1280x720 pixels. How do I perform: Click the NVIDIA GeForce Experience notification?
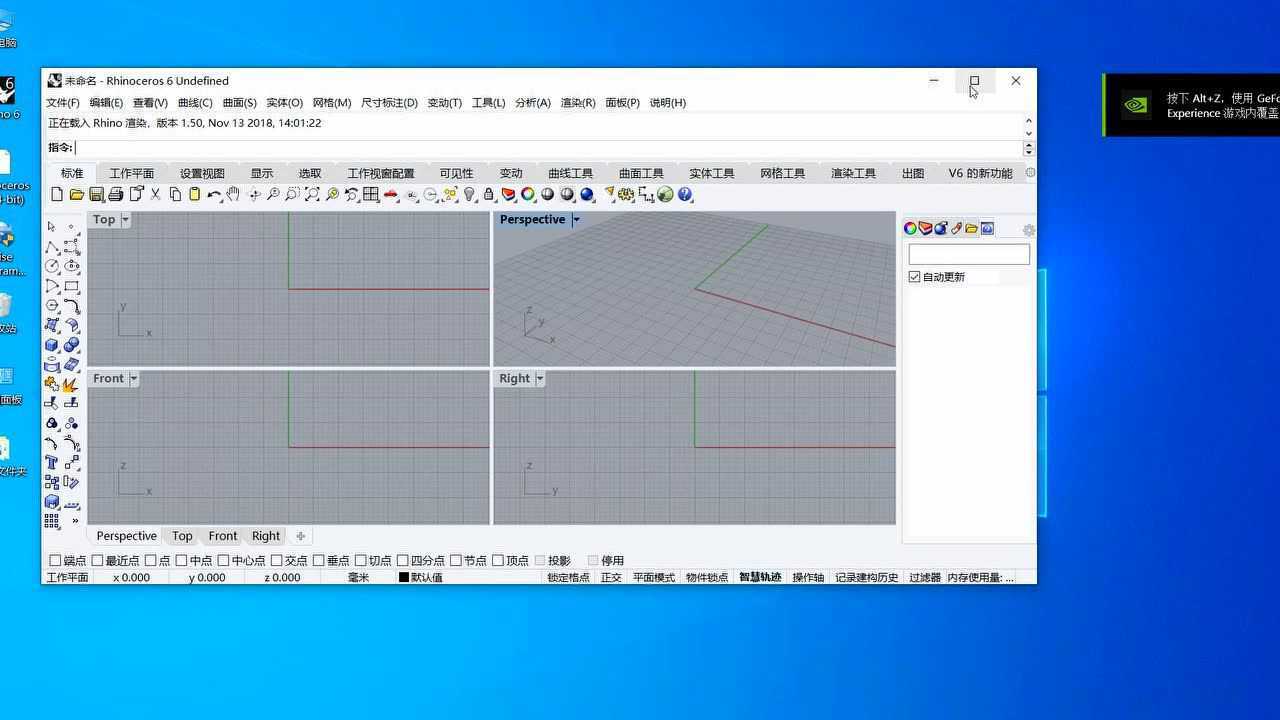pyautogui.click(x=1192, y=105)
